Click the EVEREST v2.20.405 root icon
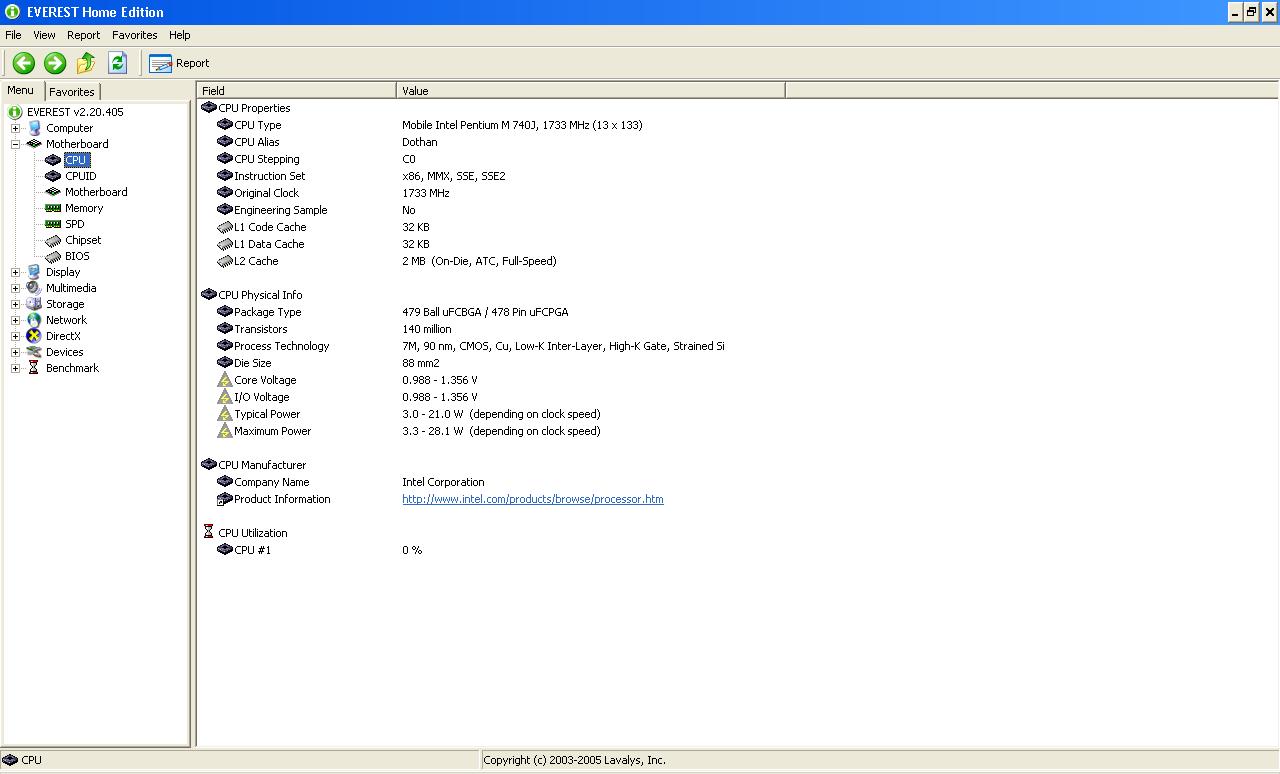This screenshot has height=774, width=1280. tap(15, 112)
